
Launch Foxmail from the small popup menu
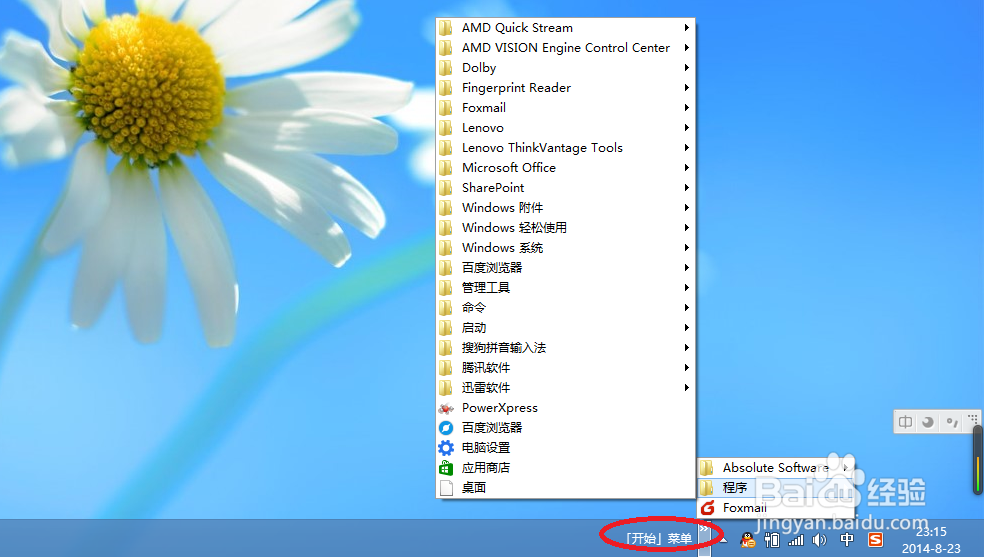775,507
